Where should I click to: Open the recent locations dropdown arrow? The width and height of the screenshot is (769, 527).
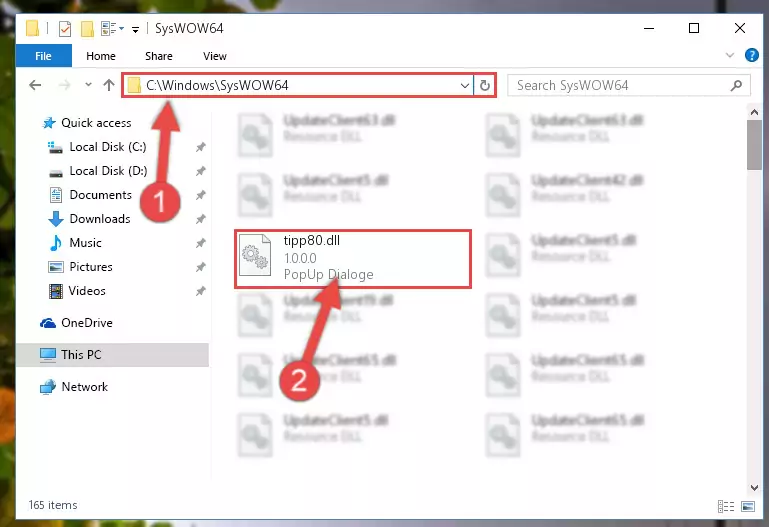point(88,85)
